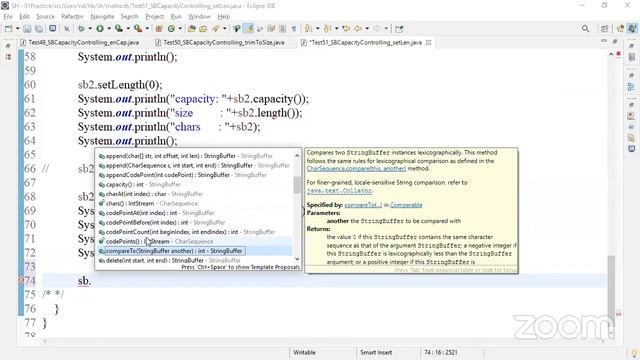640x360 pixels.
Task: Click the Save All toolbar icon
Action: coord(39,29)
